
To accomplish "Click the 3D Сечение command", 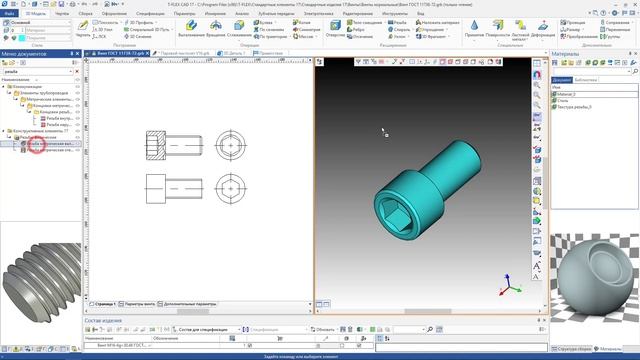I will point(138,36).
